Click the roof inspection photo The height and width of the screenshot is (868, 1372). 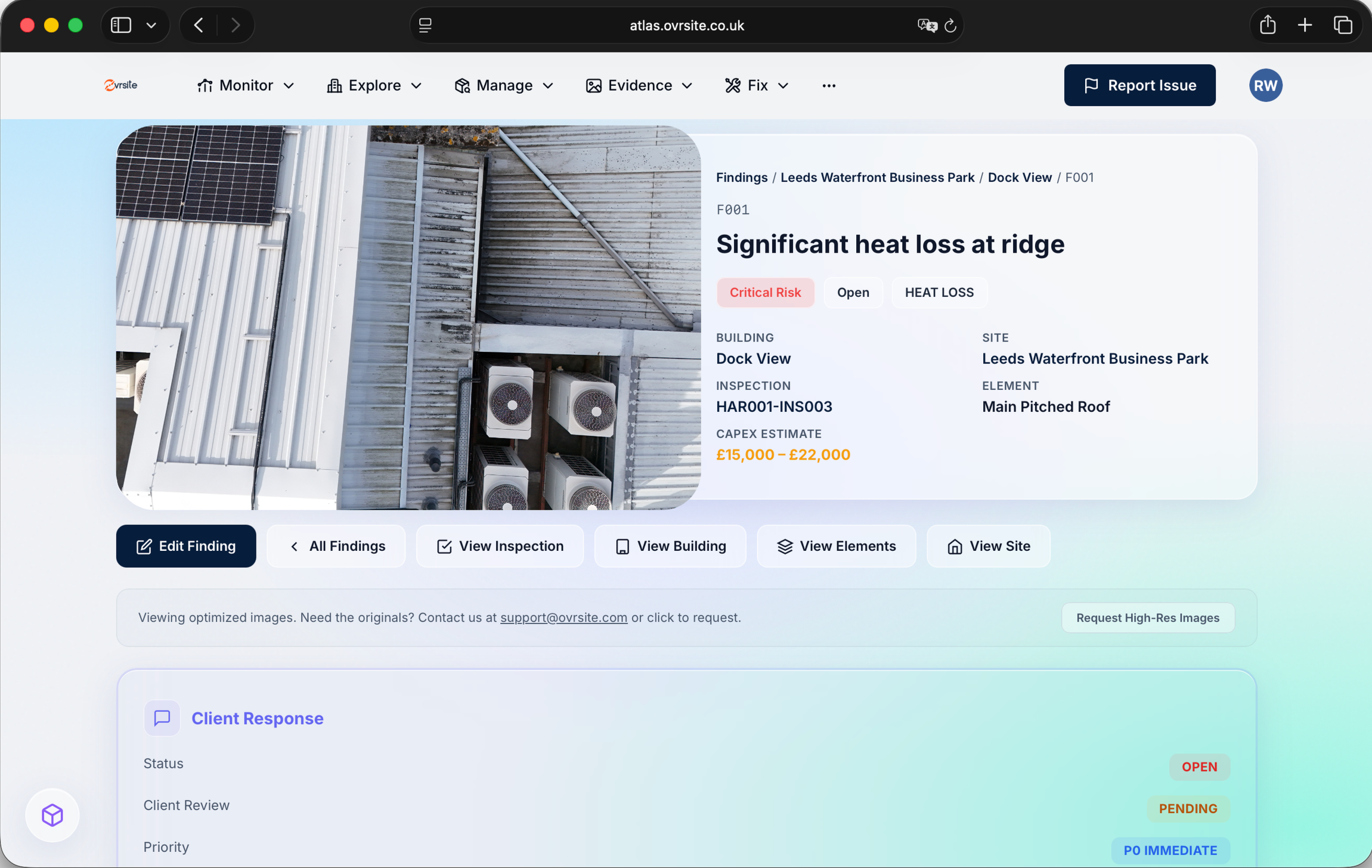coord(408,317)
